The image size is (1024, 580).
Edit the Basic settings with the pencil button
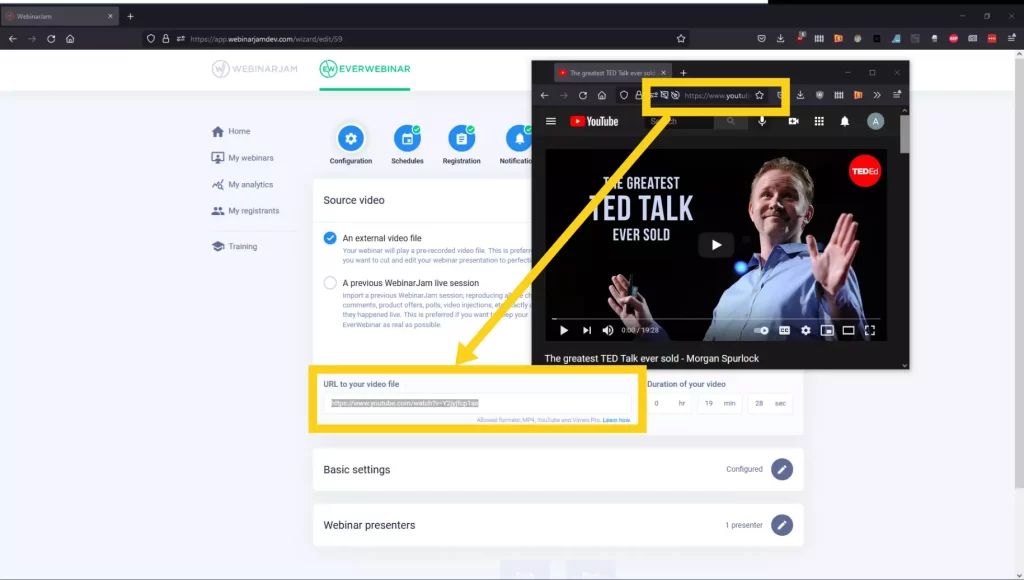(783, 469)
